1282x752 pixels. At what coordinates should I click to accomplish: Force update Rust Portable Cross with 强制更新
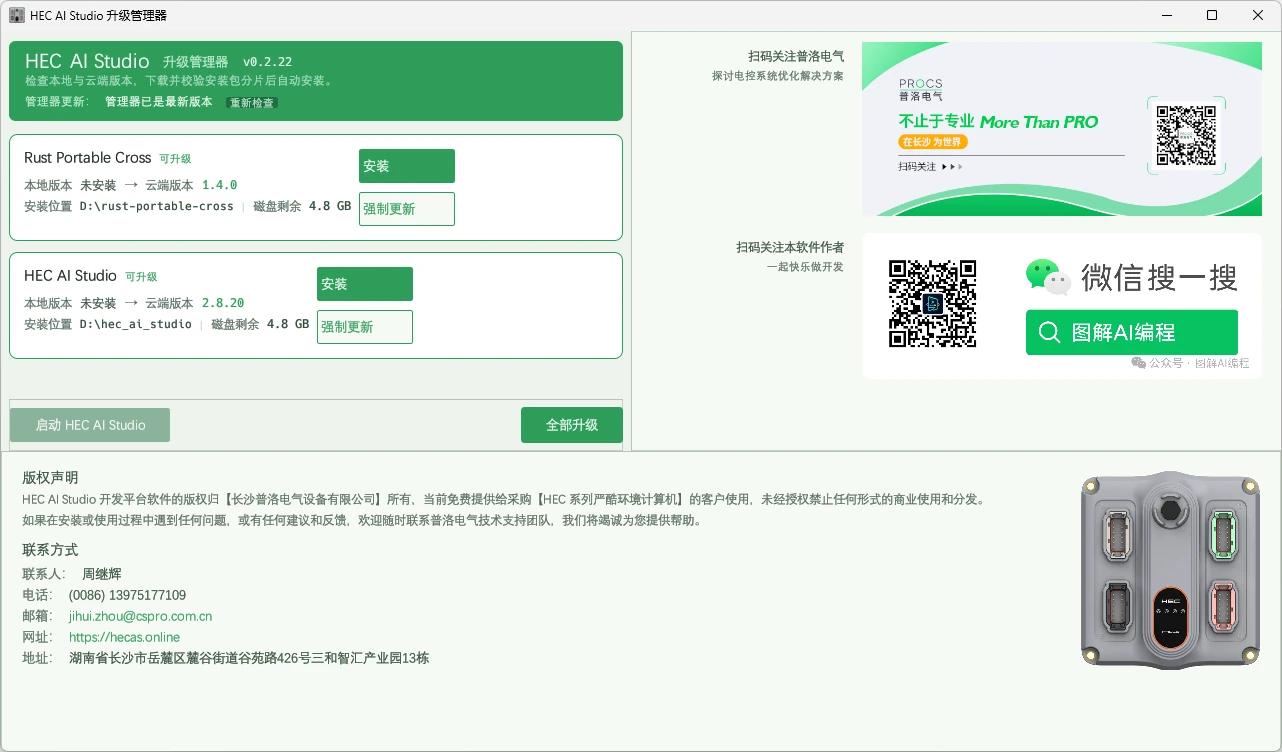point(407,209)
